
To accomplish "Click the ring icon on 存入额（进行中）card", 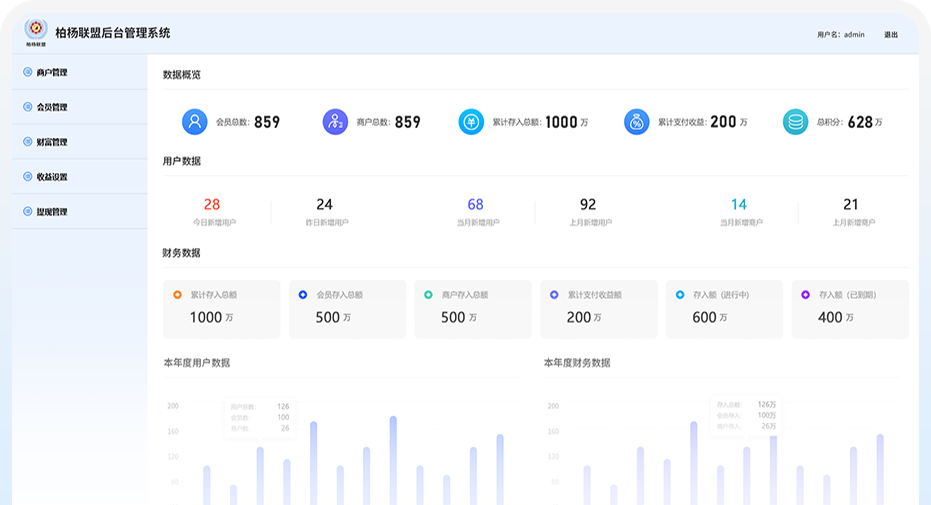I will coord(680,294).
